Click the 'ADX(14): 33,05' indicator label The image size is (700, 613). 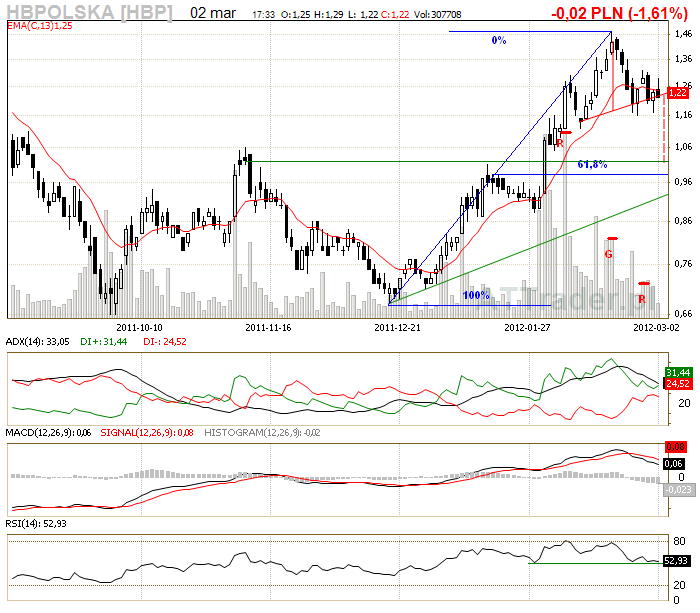pyautogui.click(x=38, y=342)
